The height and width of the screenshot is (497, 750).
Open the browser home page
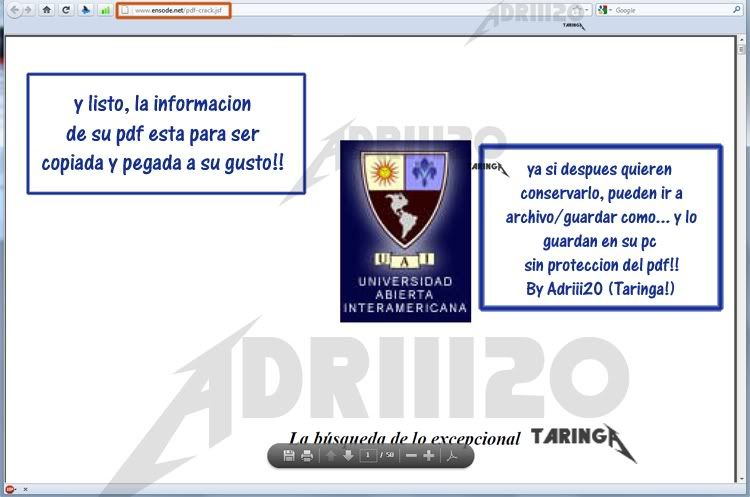coord(46,10)
